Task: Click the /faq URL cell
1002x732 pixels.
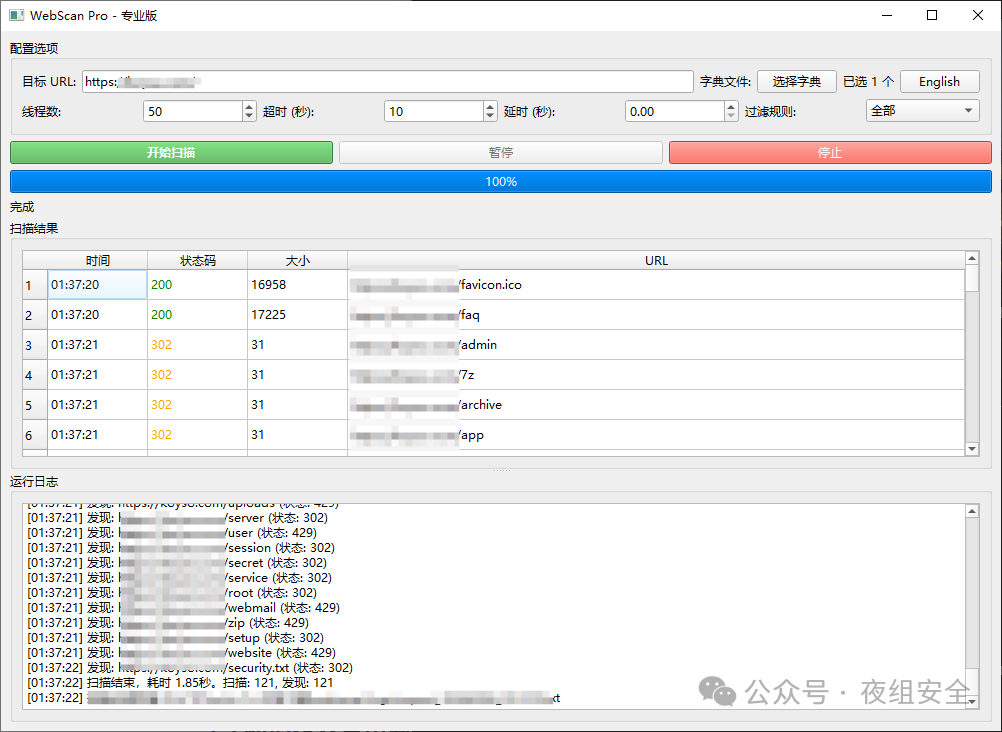Action: point(656,315)
